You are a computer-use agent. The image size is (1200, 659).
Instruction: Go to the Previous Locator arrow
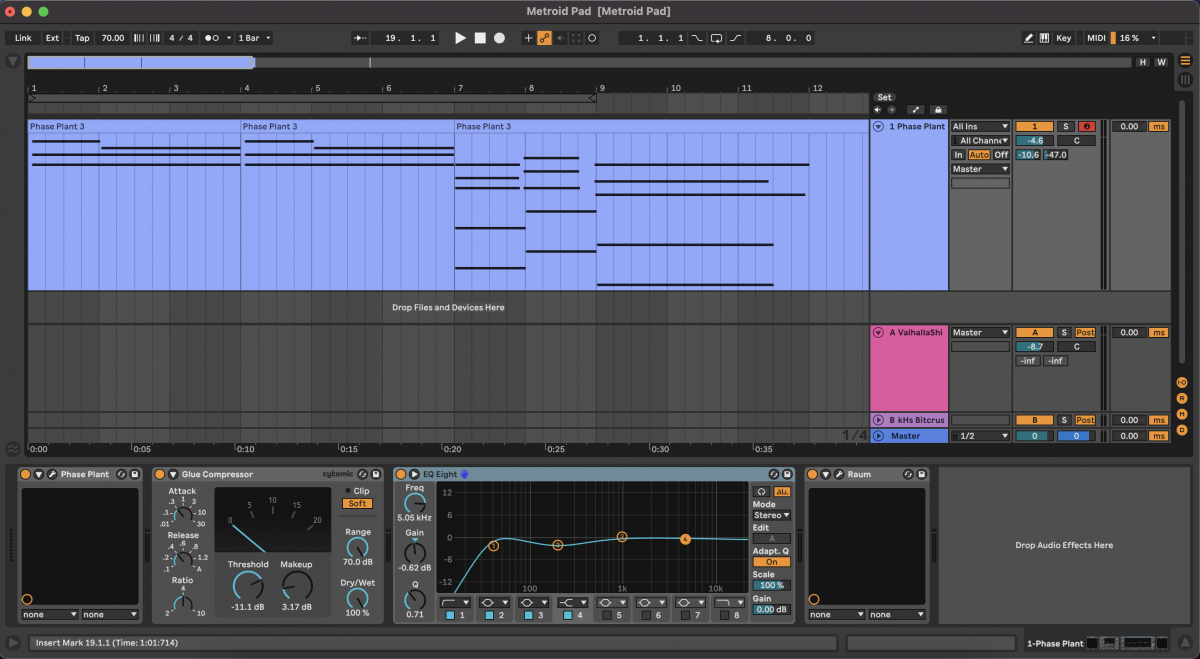click(878, 110)
